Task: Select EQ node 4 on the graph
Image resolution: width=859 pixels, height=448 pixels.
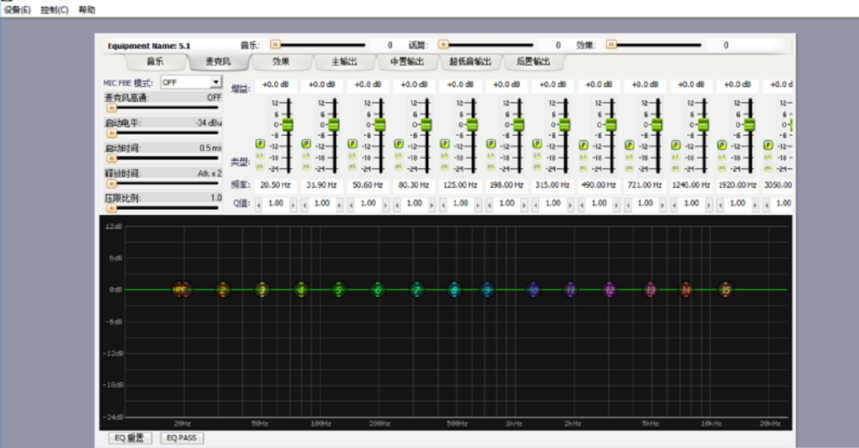Action: (301, 290)
